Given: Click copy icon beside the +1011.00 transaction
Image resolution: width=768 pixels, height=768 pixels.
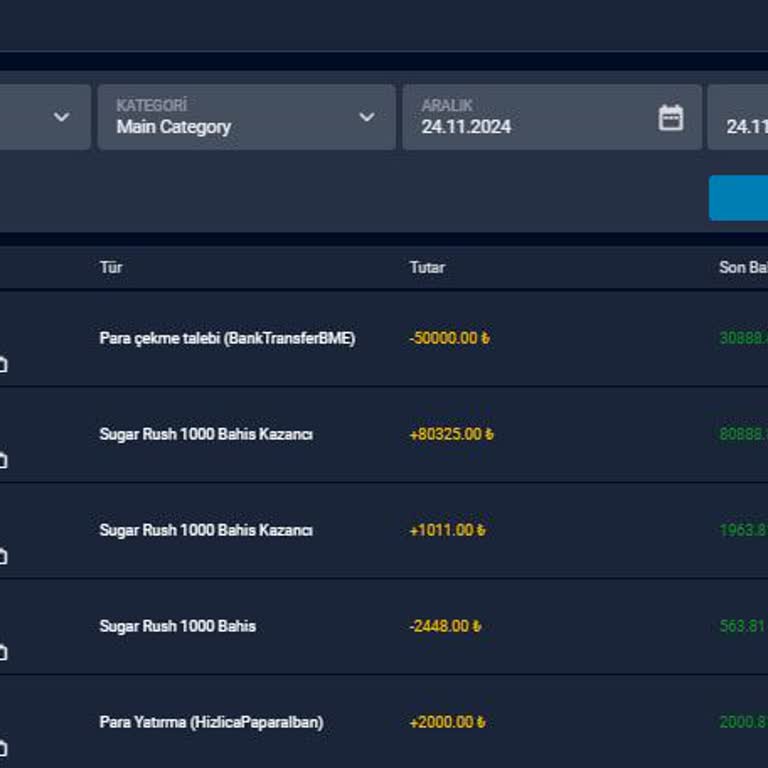Looking at the screenshot, I should [x=3, y=556].
